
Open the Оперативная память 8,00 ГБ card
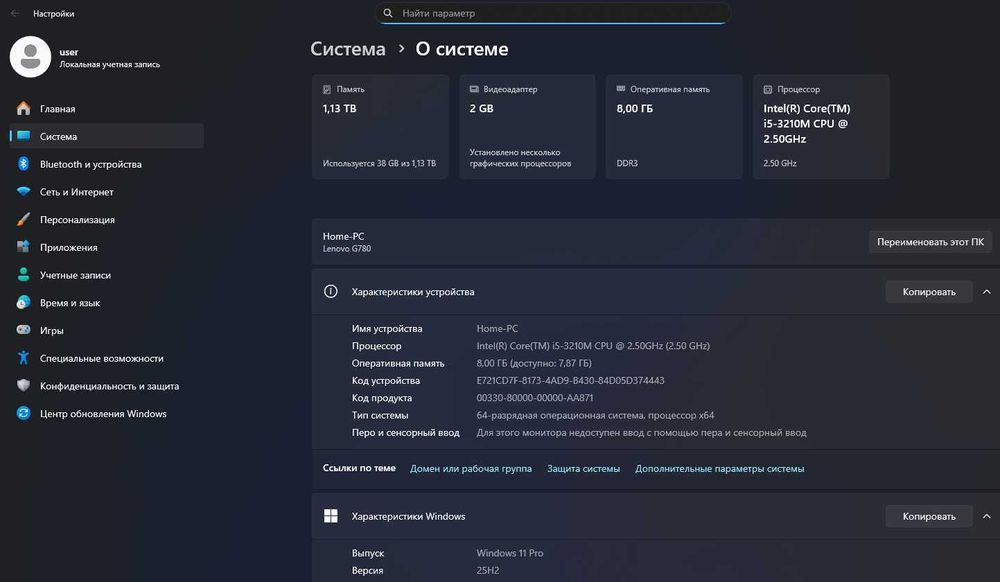coord(673,126)
